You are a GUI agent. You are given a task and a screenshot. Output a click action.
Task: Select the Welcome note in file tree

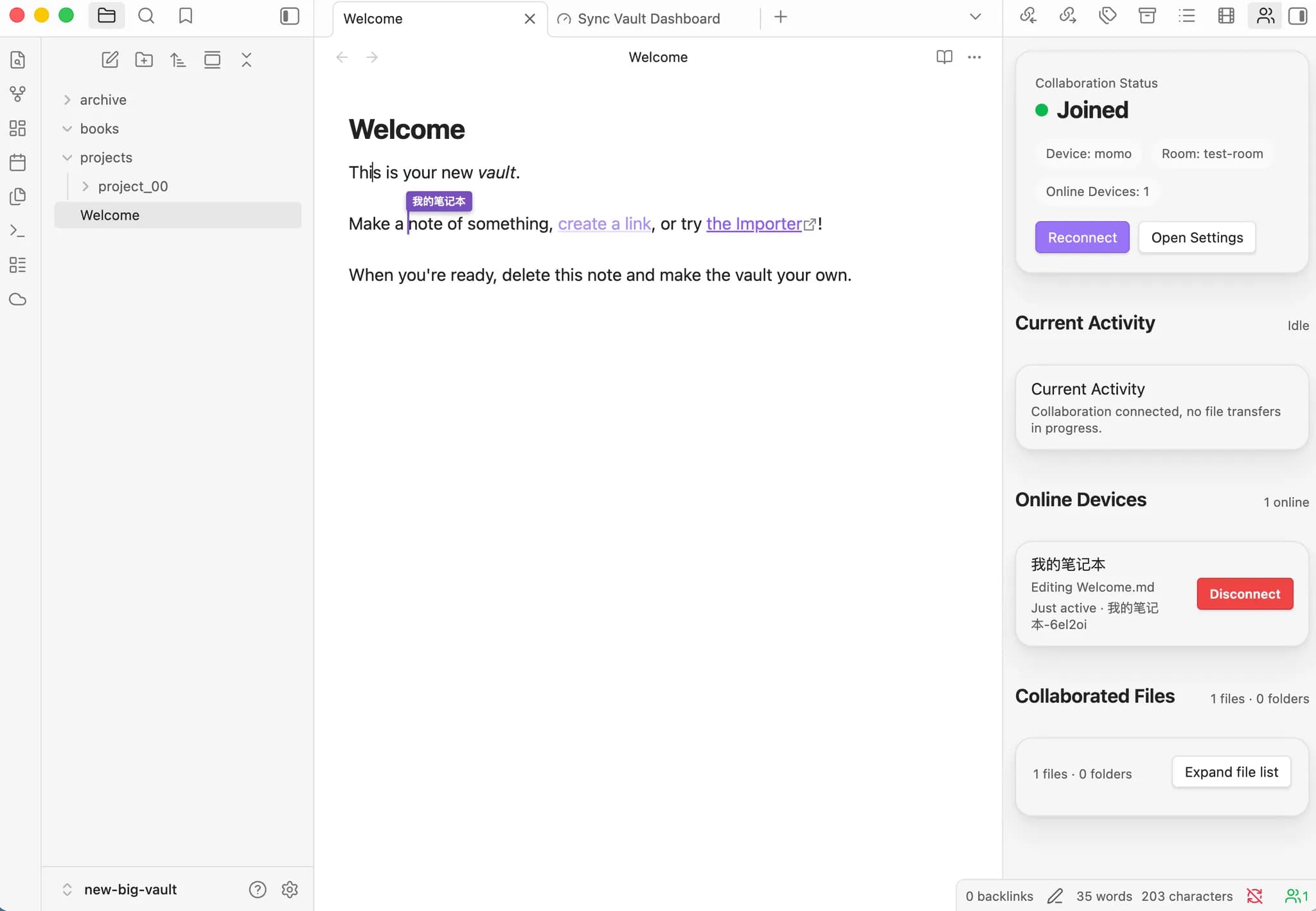[x=178, y=215]
